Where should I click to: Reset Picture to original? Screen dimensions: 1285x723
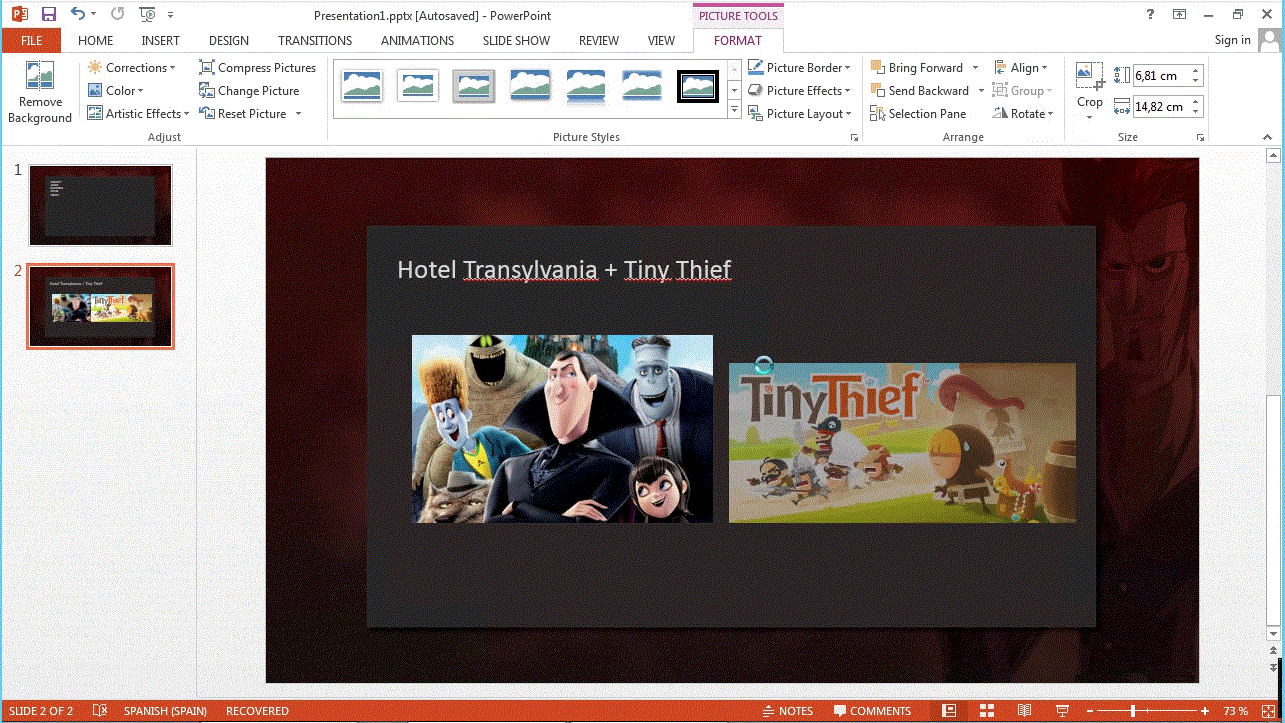coord(243,114)
